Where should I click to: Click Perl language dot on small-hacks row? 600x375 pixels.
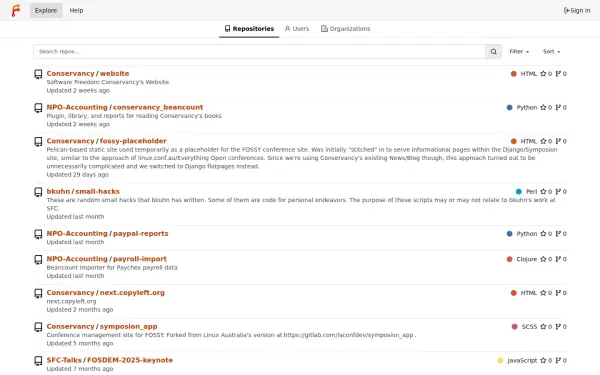pos(518,192)
